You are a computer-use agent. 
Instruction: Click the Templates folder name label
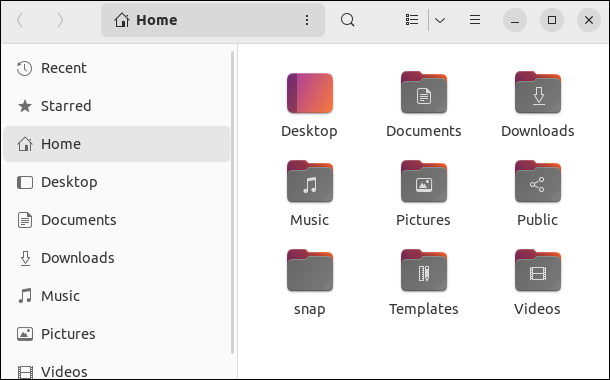[x=424, y=309]
